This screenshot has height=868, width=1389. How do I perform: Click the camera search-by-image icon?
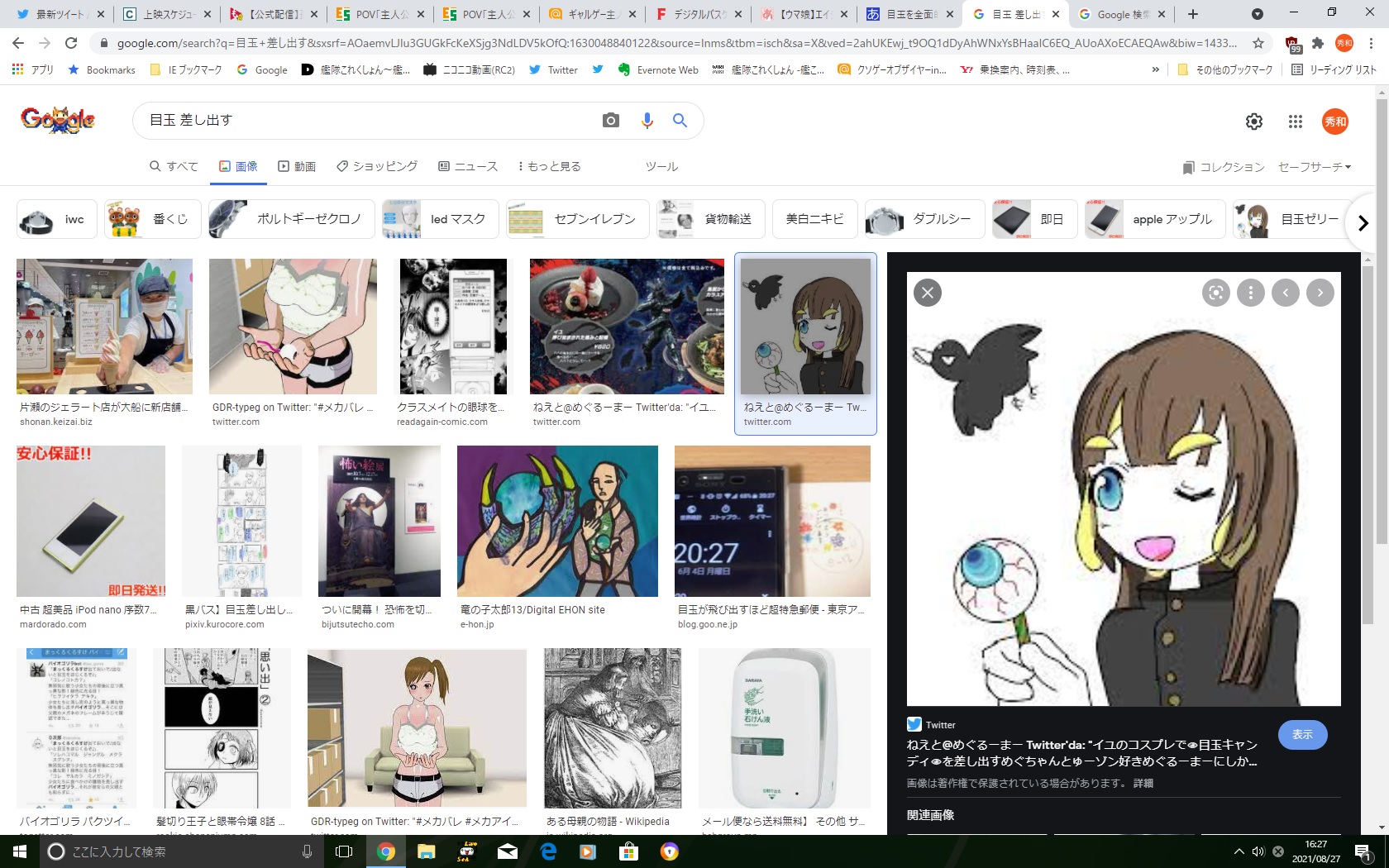pyautogui.click(x=611, y=121)
